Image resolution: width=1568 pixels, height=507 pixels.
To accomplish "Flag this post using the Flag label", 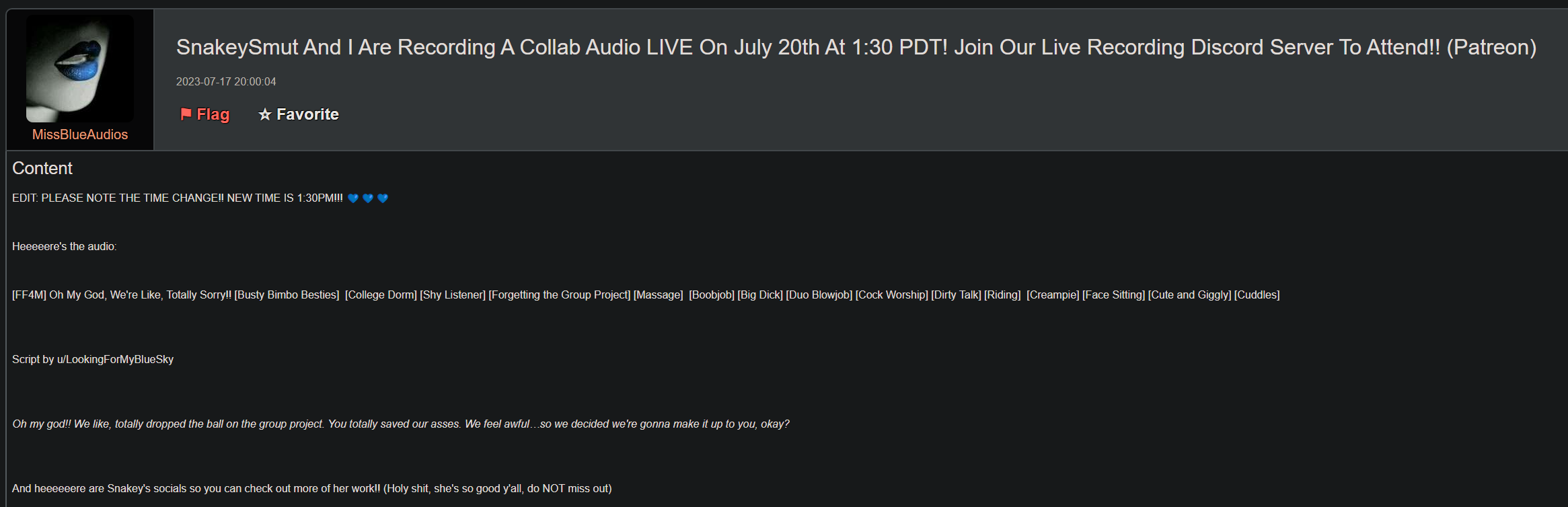I will tap(213, 114).
